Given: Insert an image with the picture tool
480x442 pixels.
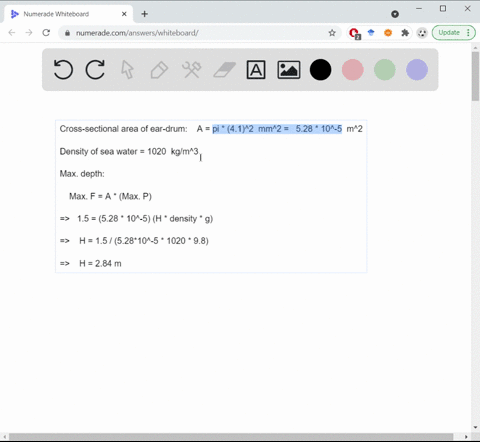Looking at the screenshot, I should (289, 70).
